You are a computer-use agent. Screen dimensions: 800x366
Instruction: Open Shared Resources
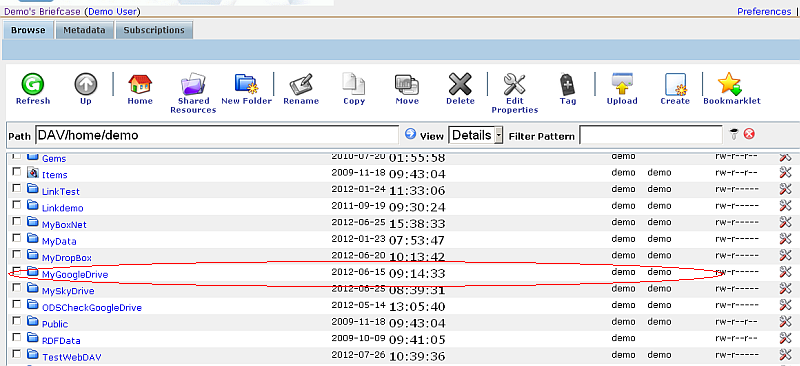(193, 84)
